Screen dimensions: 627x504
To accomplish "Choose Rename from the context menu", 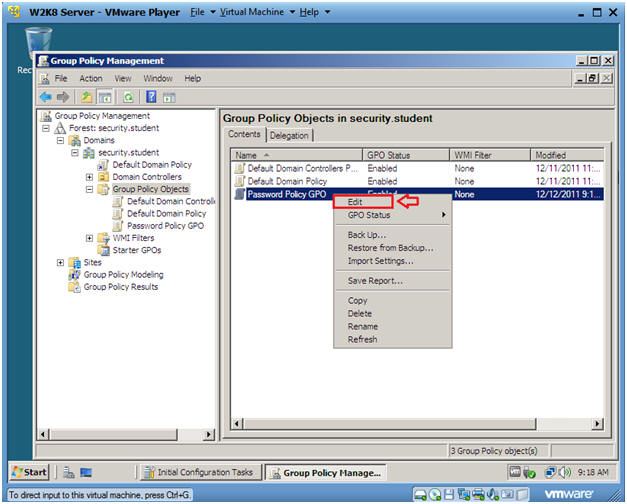I will click(x=392, y=326).
